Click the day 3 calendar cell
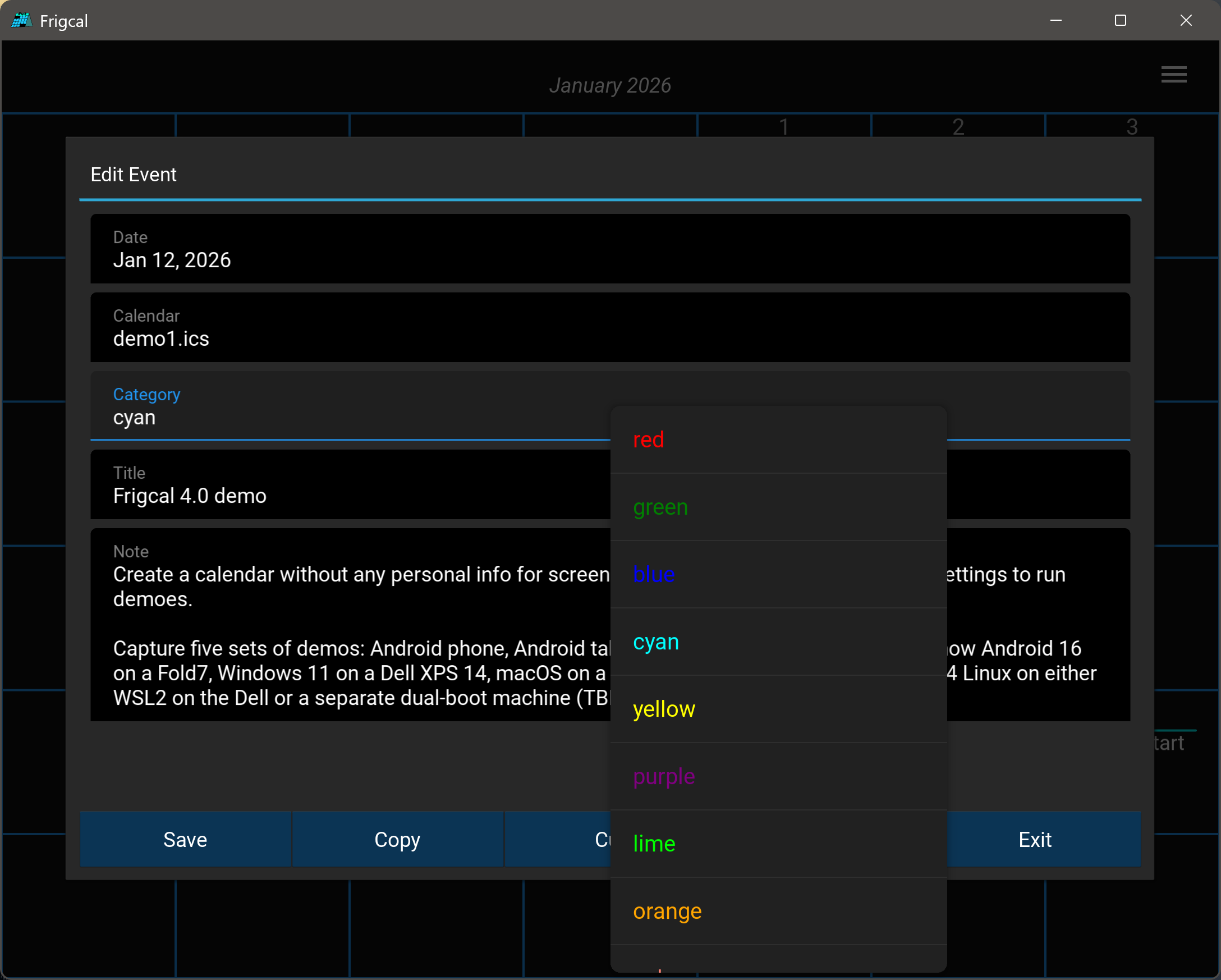Screen dimensions: 1221x980 [1132, 126]
